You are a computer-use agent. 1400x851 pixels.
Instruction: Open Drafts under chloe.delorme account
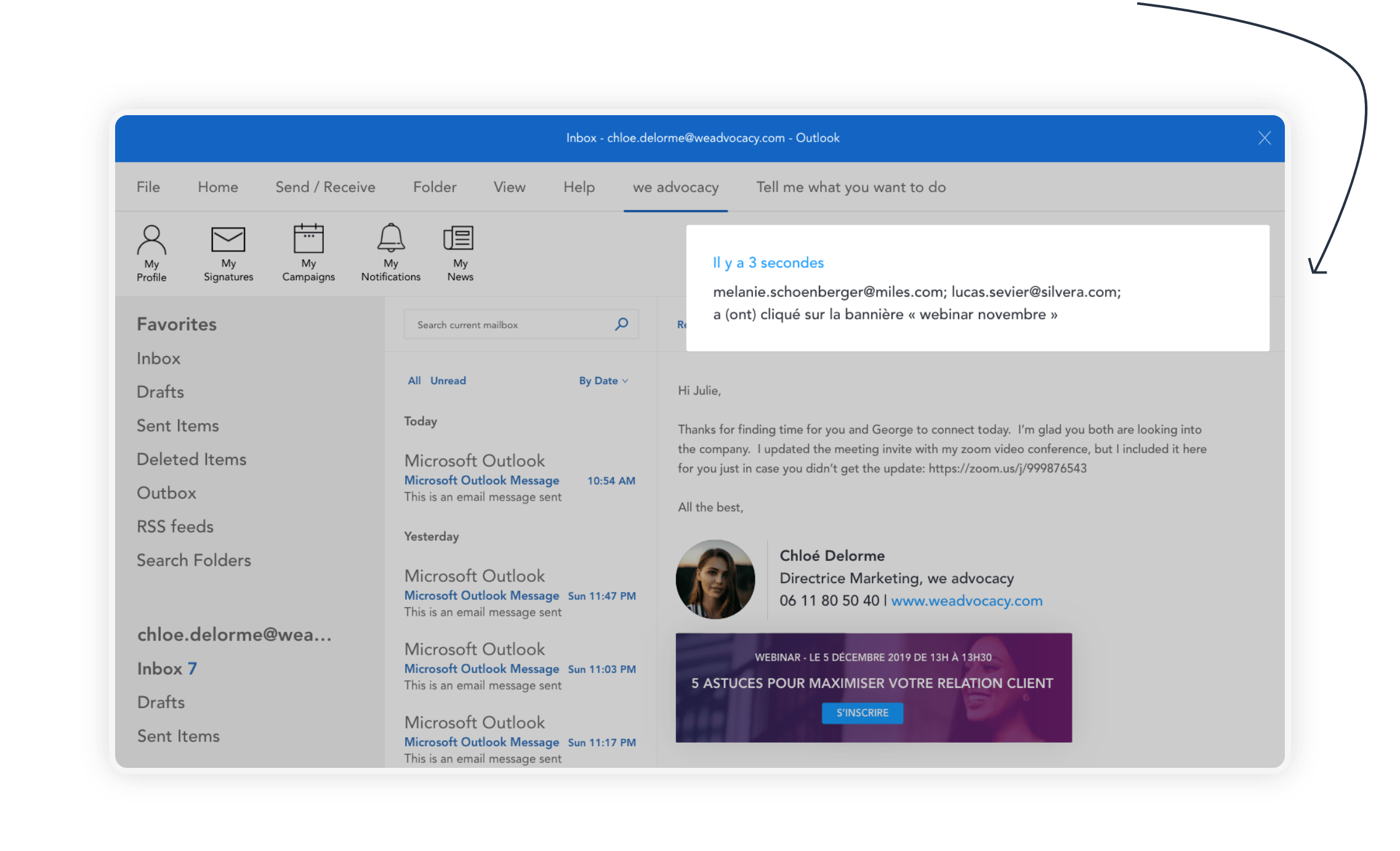pos(161,702)
